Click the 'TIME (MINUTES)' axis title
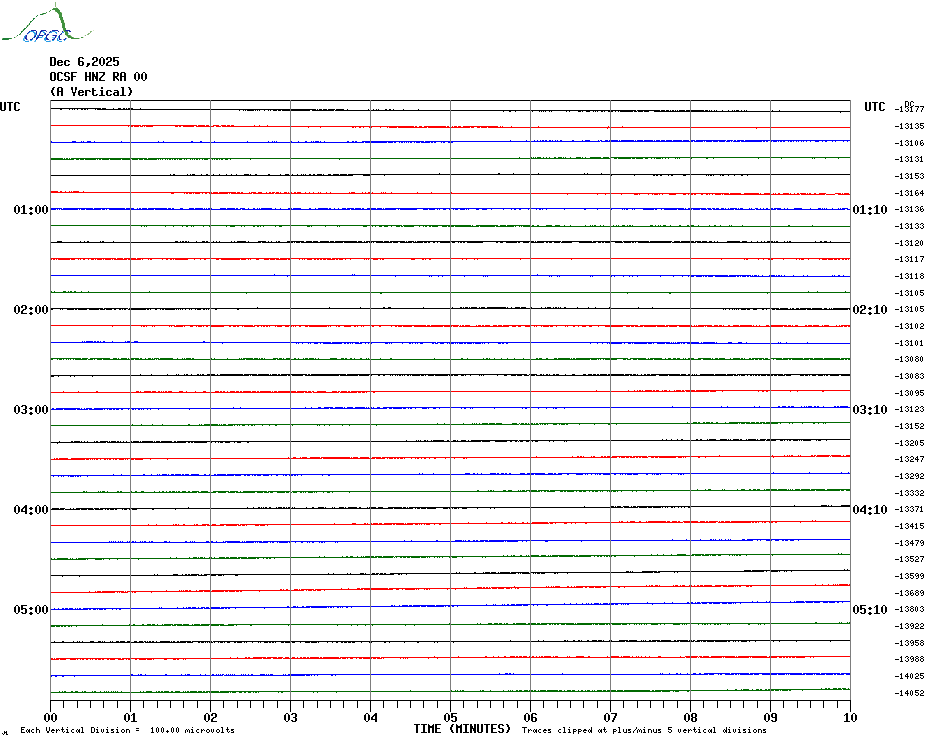Viewport: 930px width, 744px height. pos(462,729)
